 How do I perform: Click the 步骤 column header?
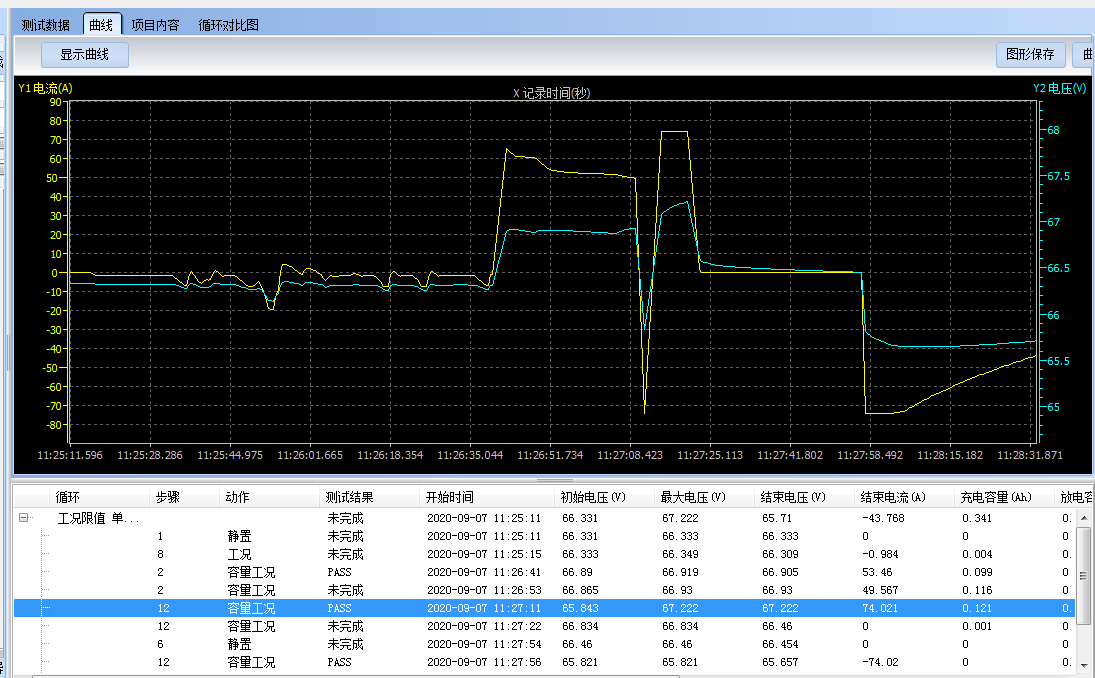click(167, 497)
